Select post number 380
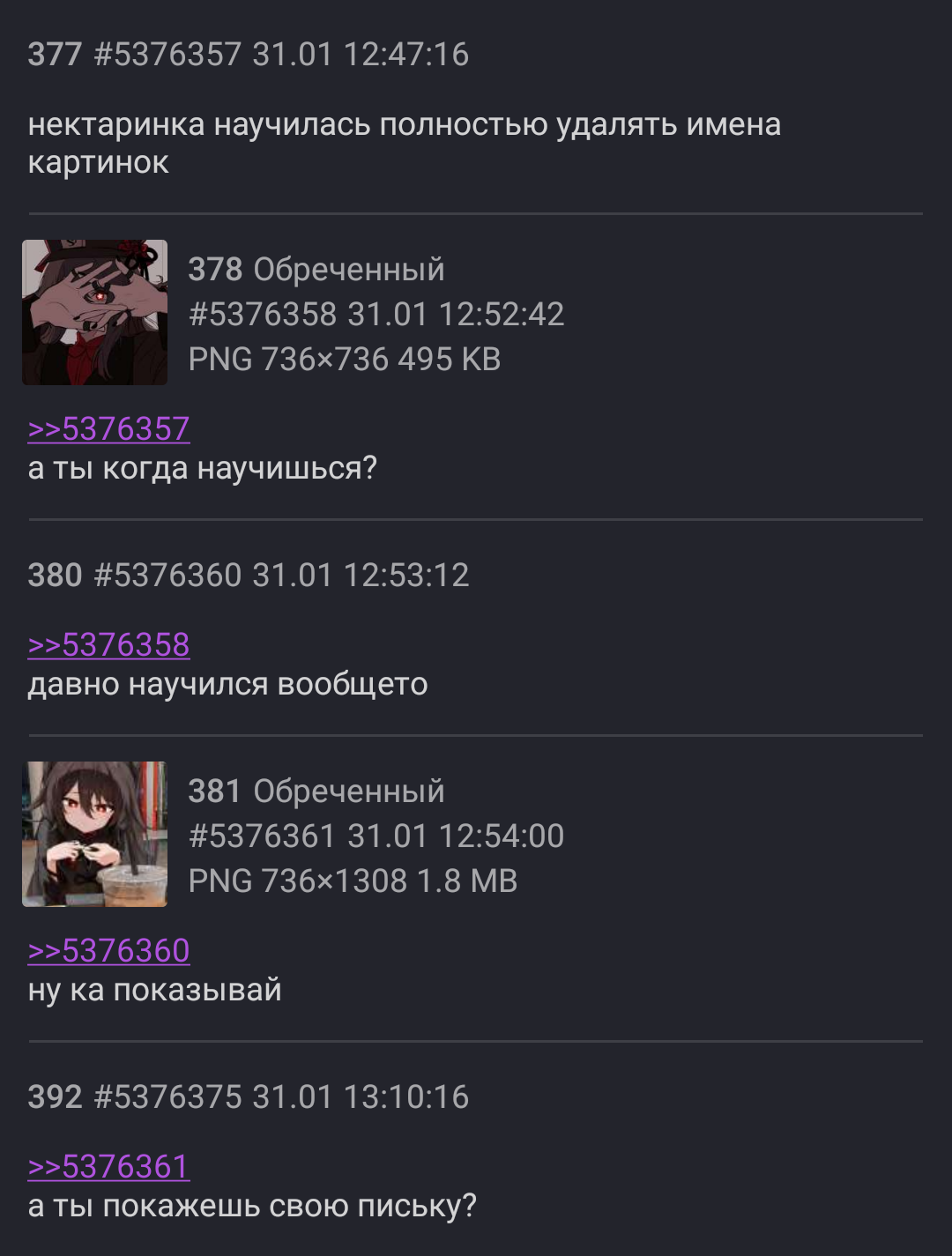952x1256 pixels. point(55,576)
